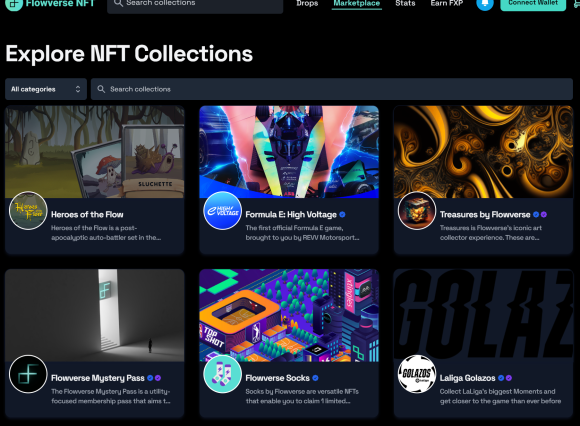
Task: Select the Formula E High Voltage avatar
Action: [x=222, y=210]
